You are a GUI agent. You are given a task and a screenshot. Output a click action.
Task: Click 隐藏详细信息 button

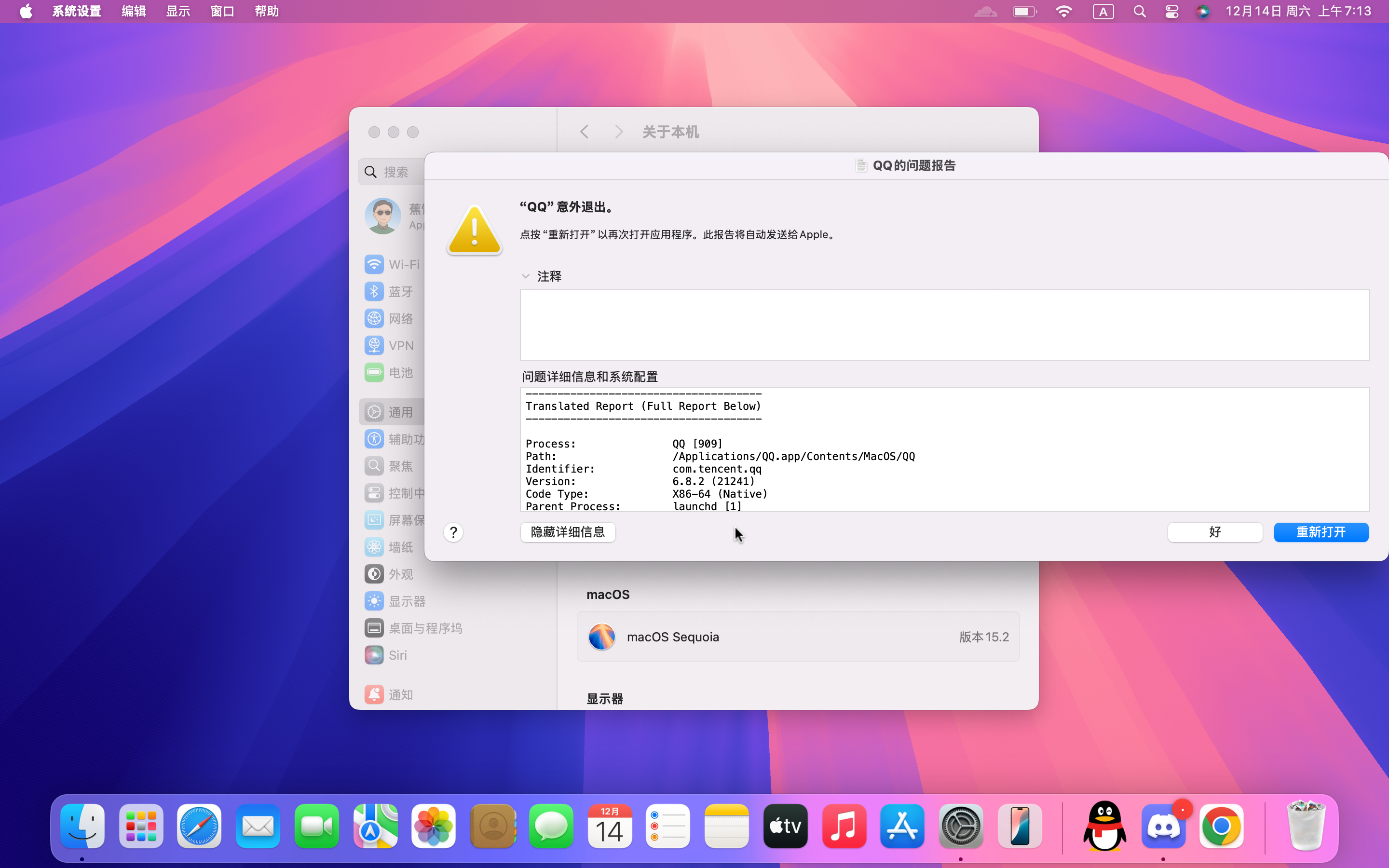pos(568,532)
